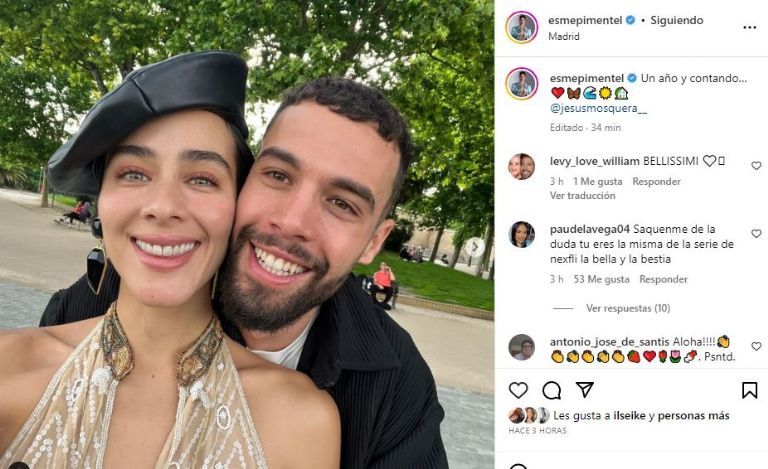Share post via paper plane icon

585,390
